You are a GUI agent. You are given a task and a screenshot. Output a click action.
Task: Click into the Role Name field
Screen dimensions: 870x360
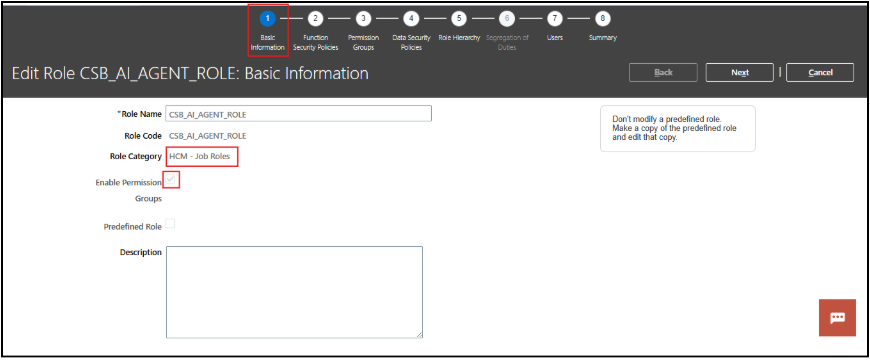coord(299,114)
